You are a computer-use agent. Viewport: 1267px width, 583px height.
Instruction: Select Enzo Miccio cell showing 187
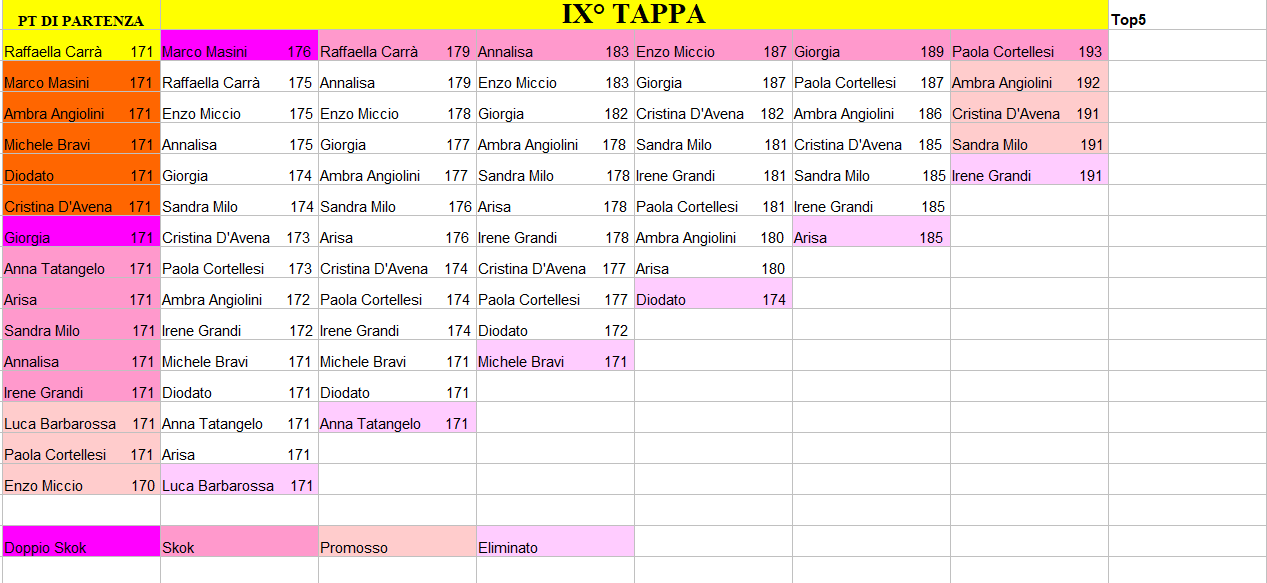(x=712, y=52)
